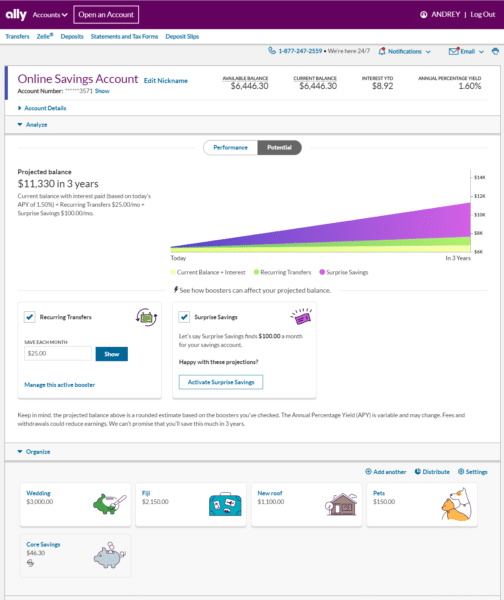Image resolution: width=504 pixels, height=600 pixels.
Task: Click the New roof house icon
Action: tap(341, 504)
